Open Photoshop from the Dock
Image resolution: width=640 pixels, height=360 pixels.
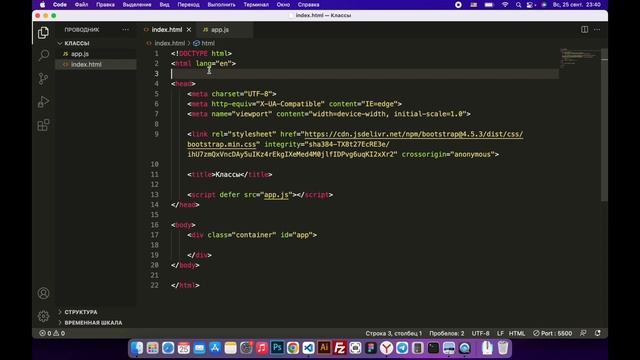[277, 348]
